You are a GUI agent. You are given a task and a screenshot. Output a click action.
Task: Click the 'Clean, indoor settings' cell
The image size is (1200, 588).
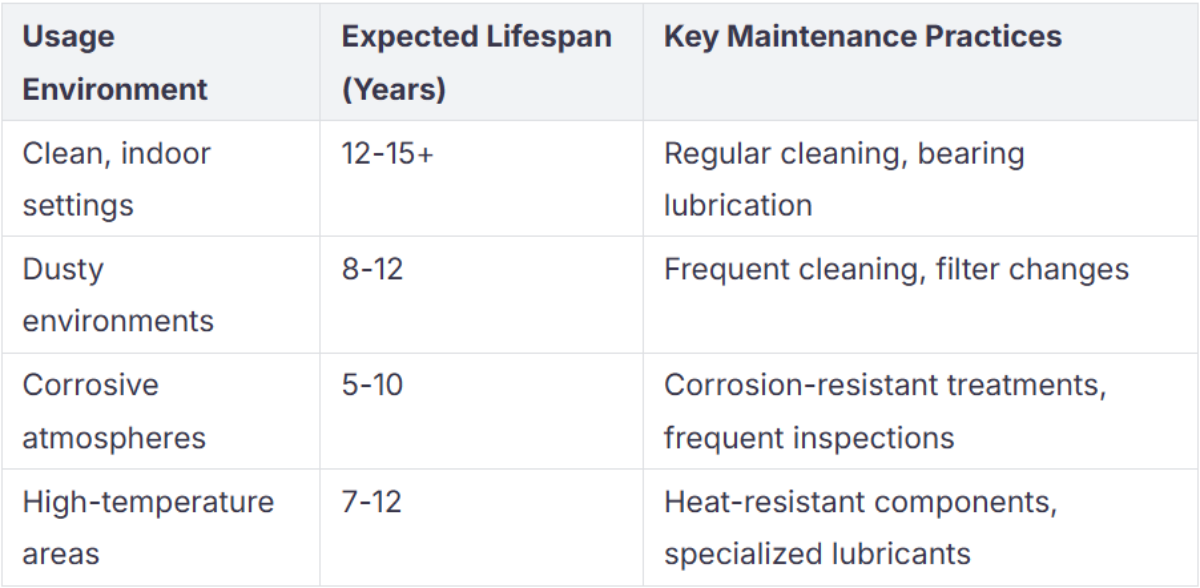[116, 179]
